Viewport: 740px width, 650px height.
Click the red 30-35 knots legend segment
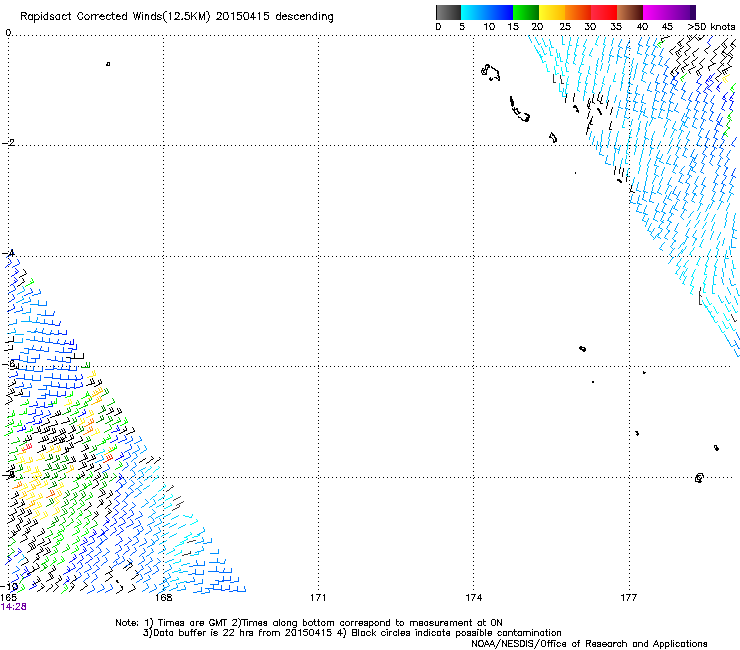[604, 12]
